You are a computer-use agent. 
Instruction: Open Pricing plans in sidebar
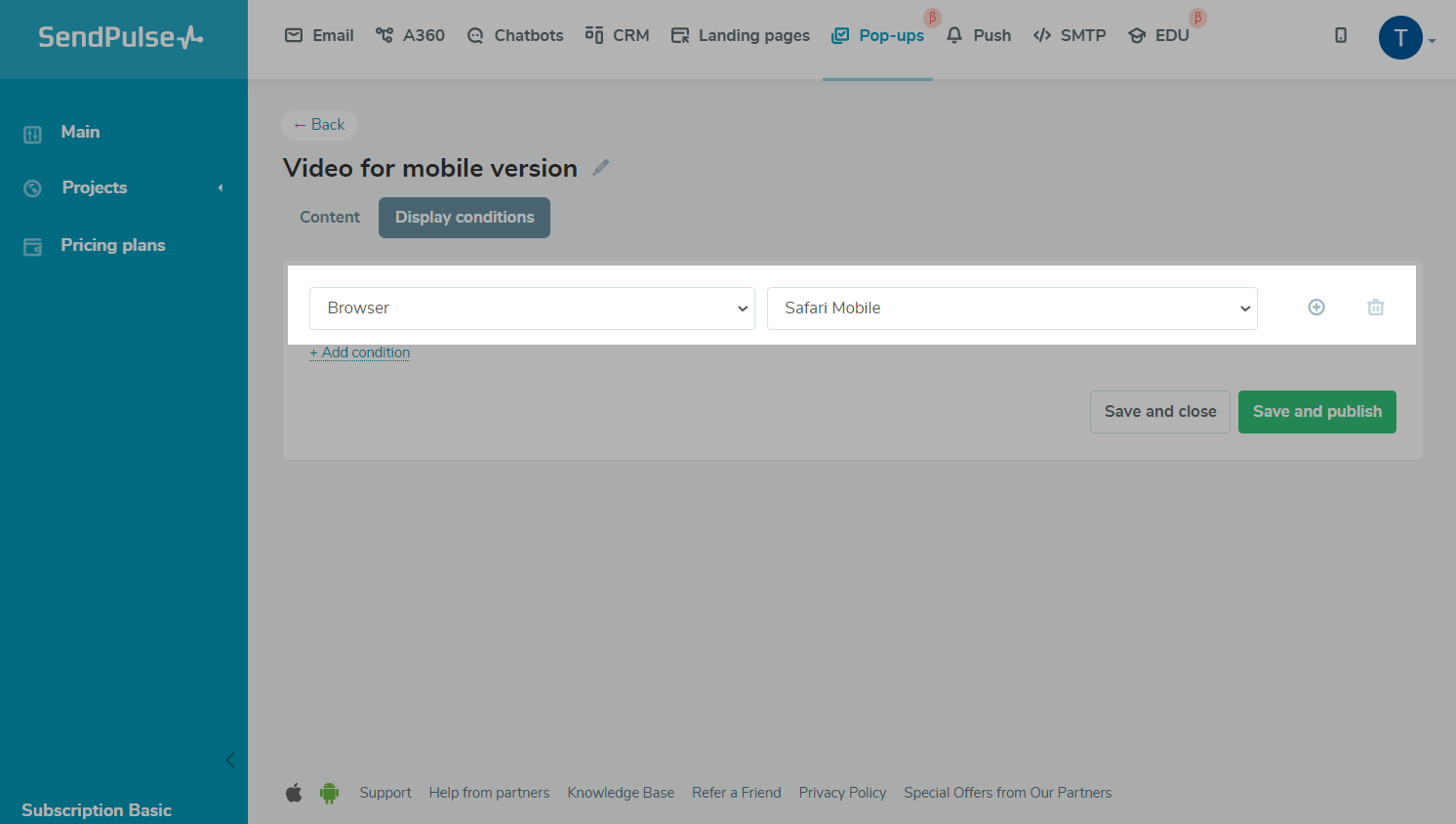point(113,245)
